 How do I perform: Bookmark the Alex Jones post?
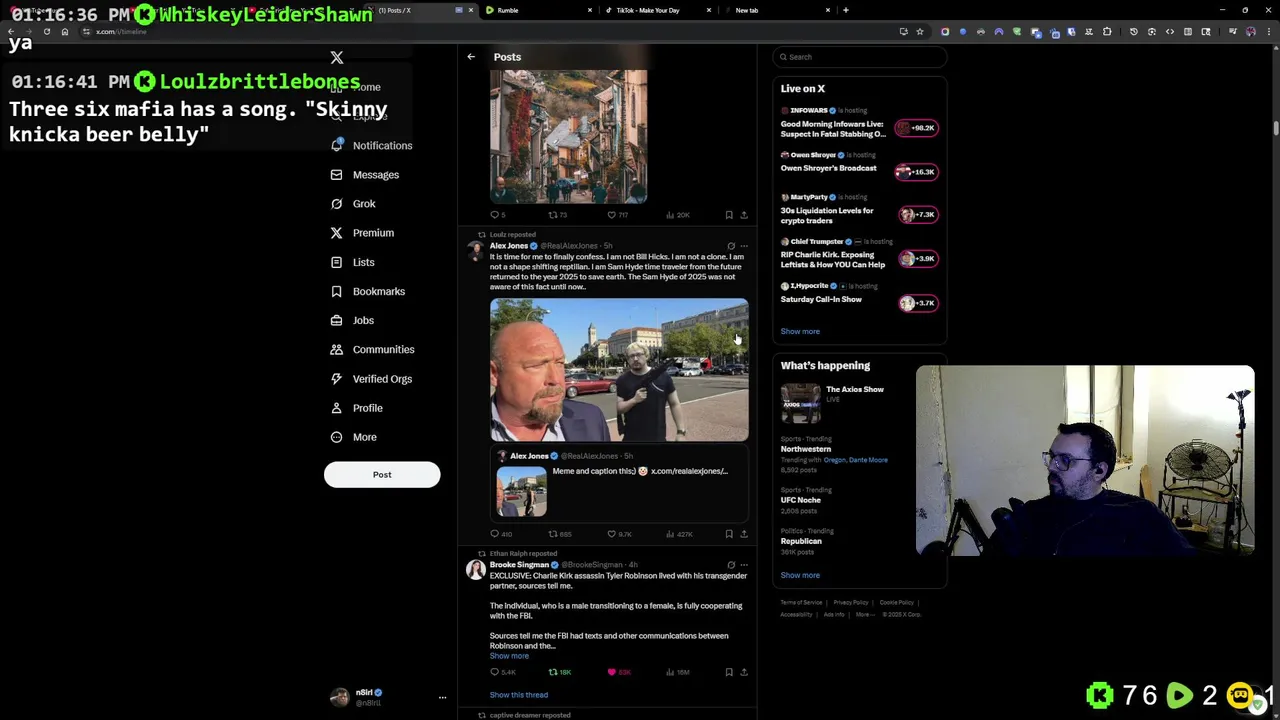pos(729,534)
